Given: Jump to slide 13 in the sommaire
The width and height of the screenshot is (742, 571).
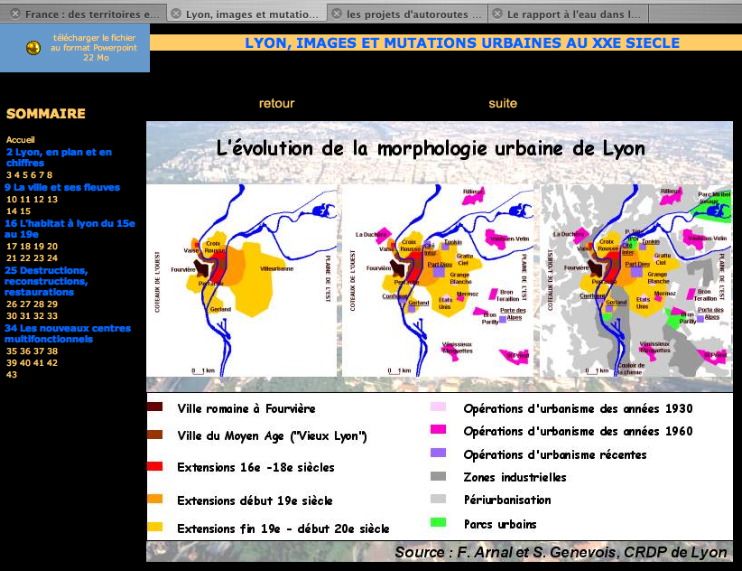Looking at the screenshot, I should tap(52, 199).
